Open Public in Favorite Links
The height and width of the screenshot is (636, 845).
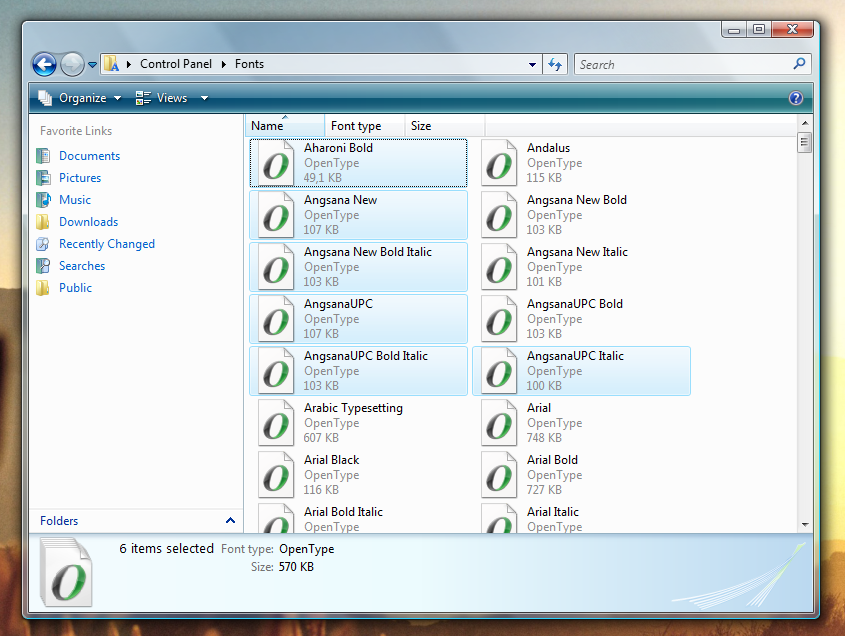tap(75, 288)
